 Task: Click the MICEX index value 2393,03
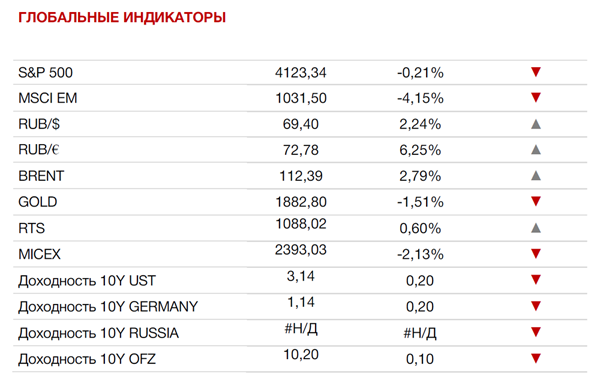[x=301, y=250]
